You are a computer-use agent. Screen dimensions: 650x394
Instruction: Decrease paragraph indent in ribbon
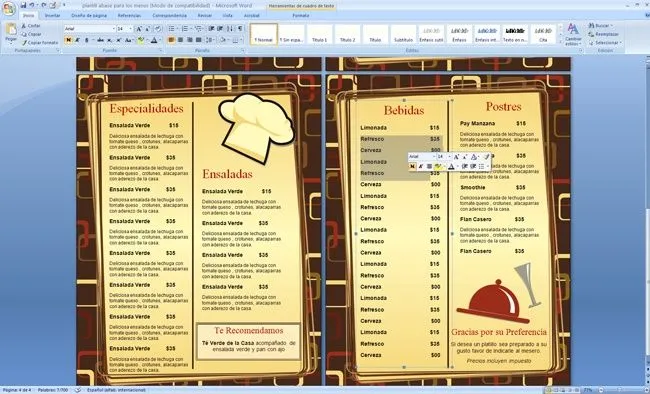[x=211, y=29]
